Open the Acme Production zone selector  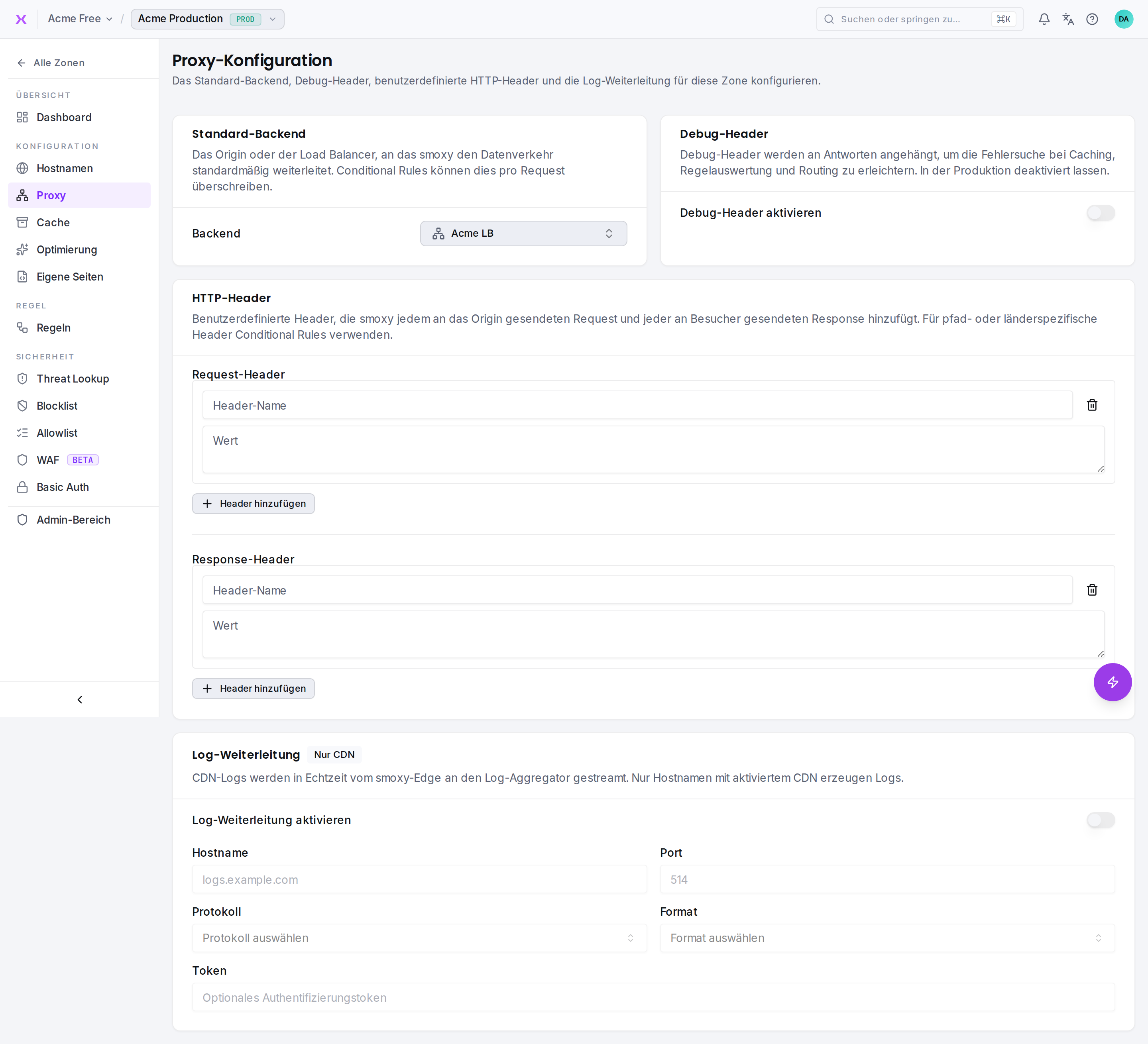coord(207,19)
